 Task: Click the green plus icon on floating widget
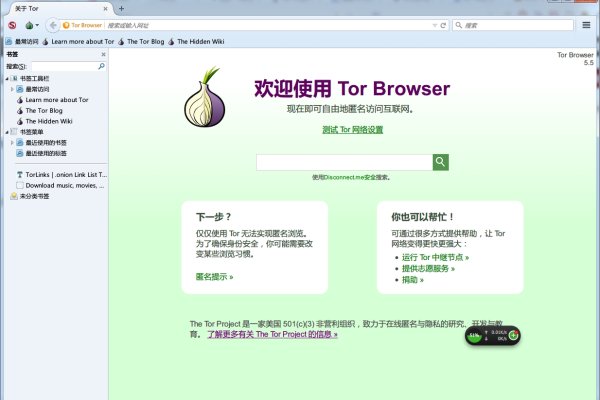click(513, 334)
